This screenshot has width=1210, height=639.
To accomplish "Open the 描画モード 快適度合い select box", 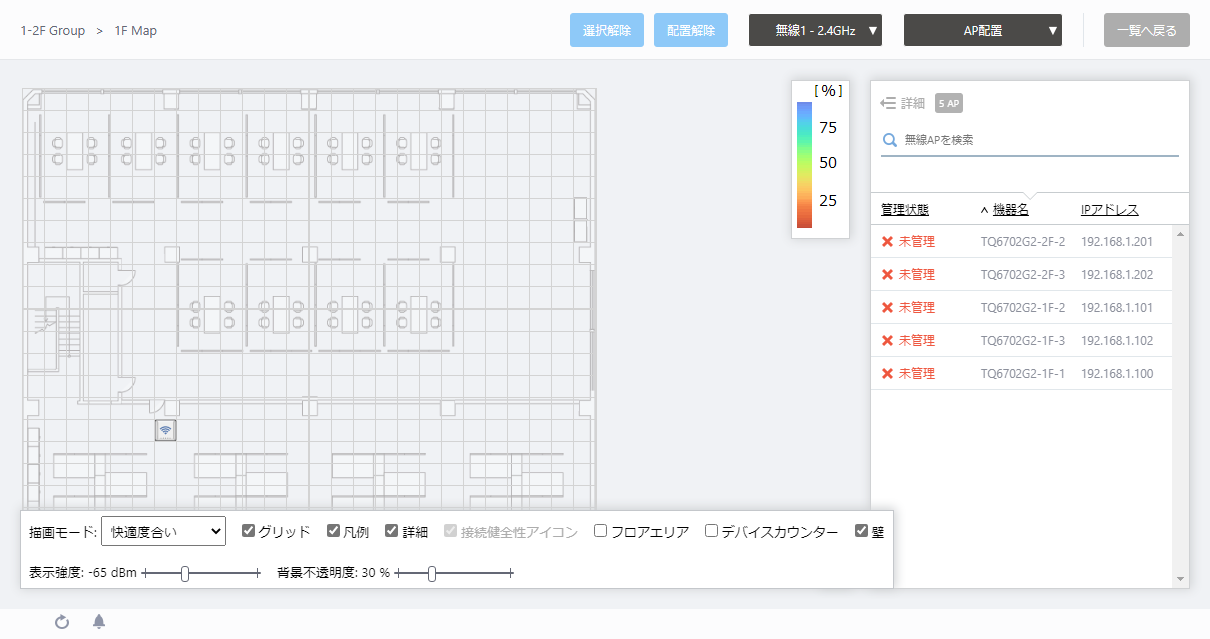I will click(x=164, y=532).
